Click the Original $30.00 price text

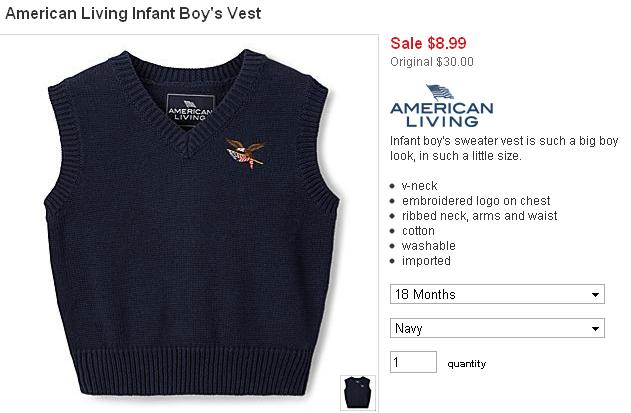[x=432, y=62]
